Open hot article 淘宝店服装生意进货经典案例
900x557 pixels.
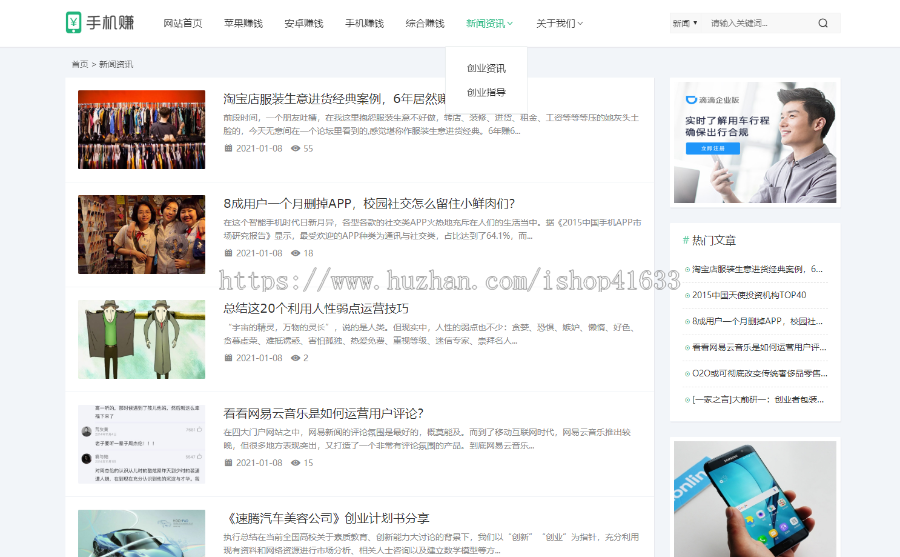tap(757, 269)
